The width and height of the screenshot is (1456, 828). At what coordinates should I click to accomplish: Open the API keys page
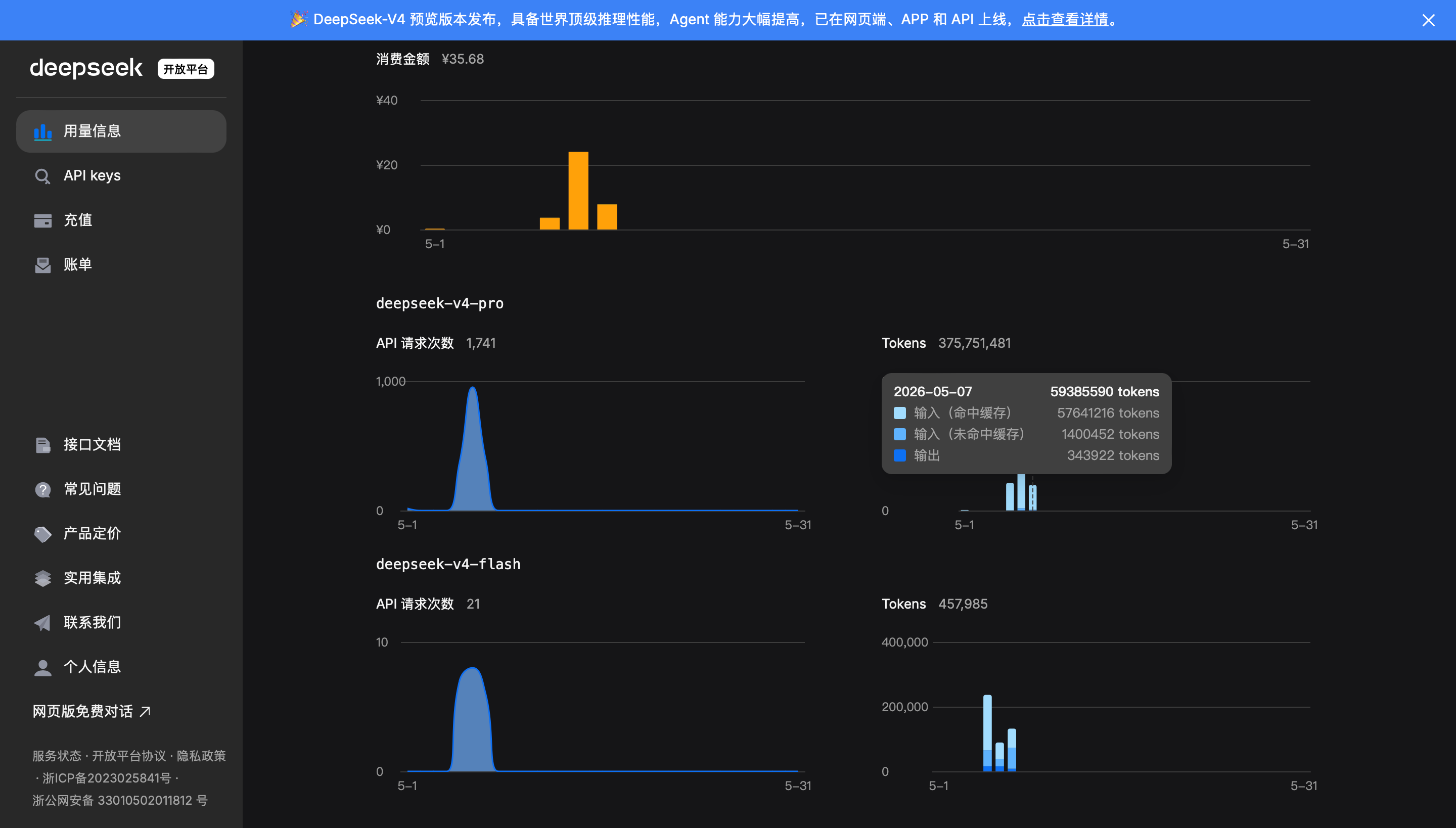(121, 176)
